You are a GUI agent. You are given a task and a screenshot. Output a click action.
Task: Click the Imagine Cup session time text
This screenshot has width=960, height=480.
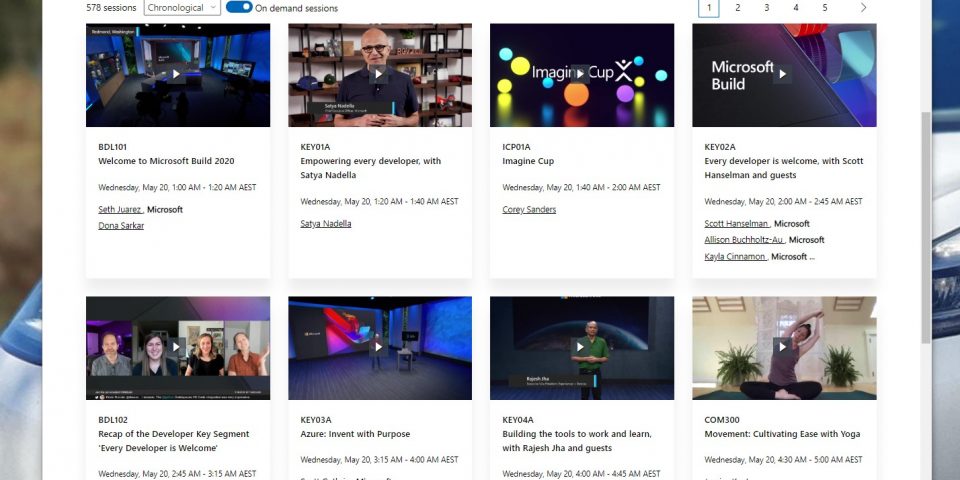click(x=582, y=187)
